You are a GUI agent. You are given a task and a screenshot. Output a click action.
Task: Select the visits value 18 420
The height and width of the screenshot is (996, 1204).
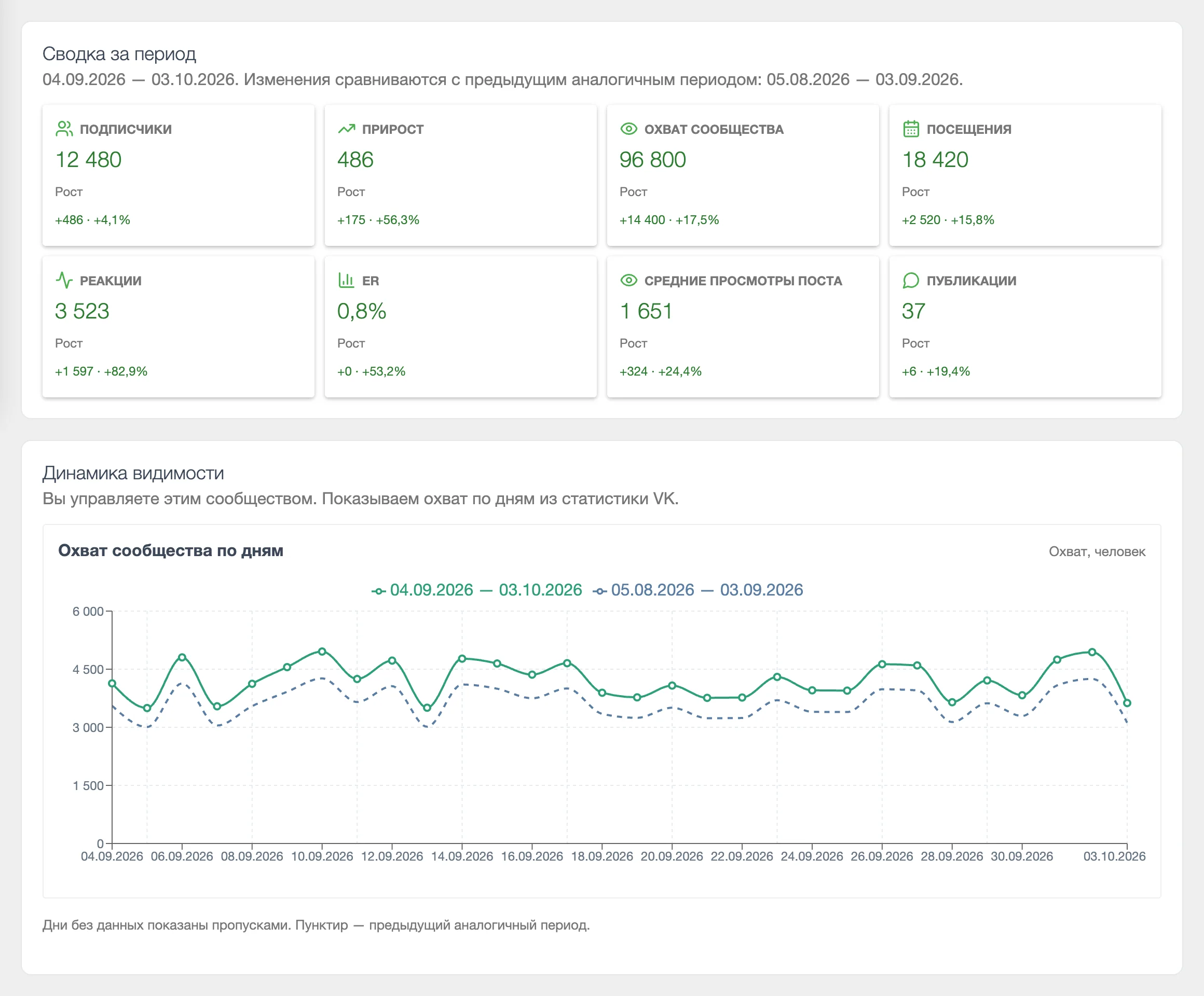pos(935,160)
